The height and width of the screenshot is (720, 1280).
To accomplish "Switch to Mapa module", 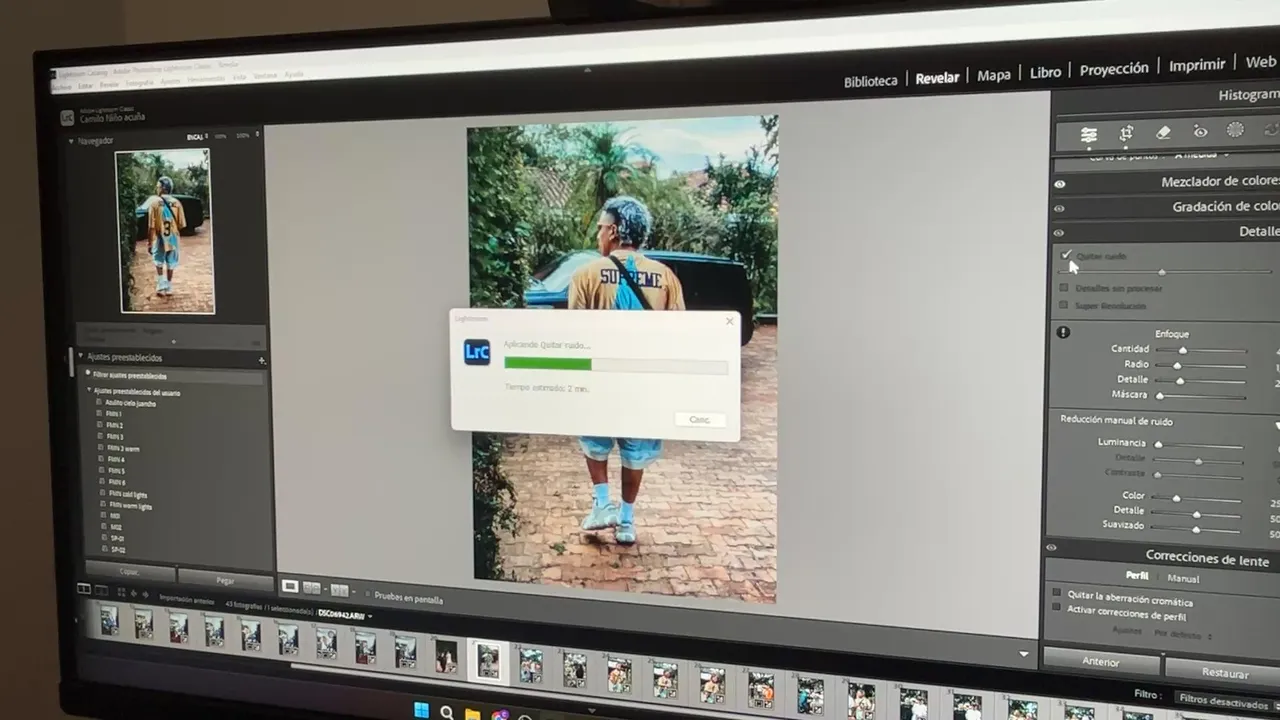I will coord(993,75).
